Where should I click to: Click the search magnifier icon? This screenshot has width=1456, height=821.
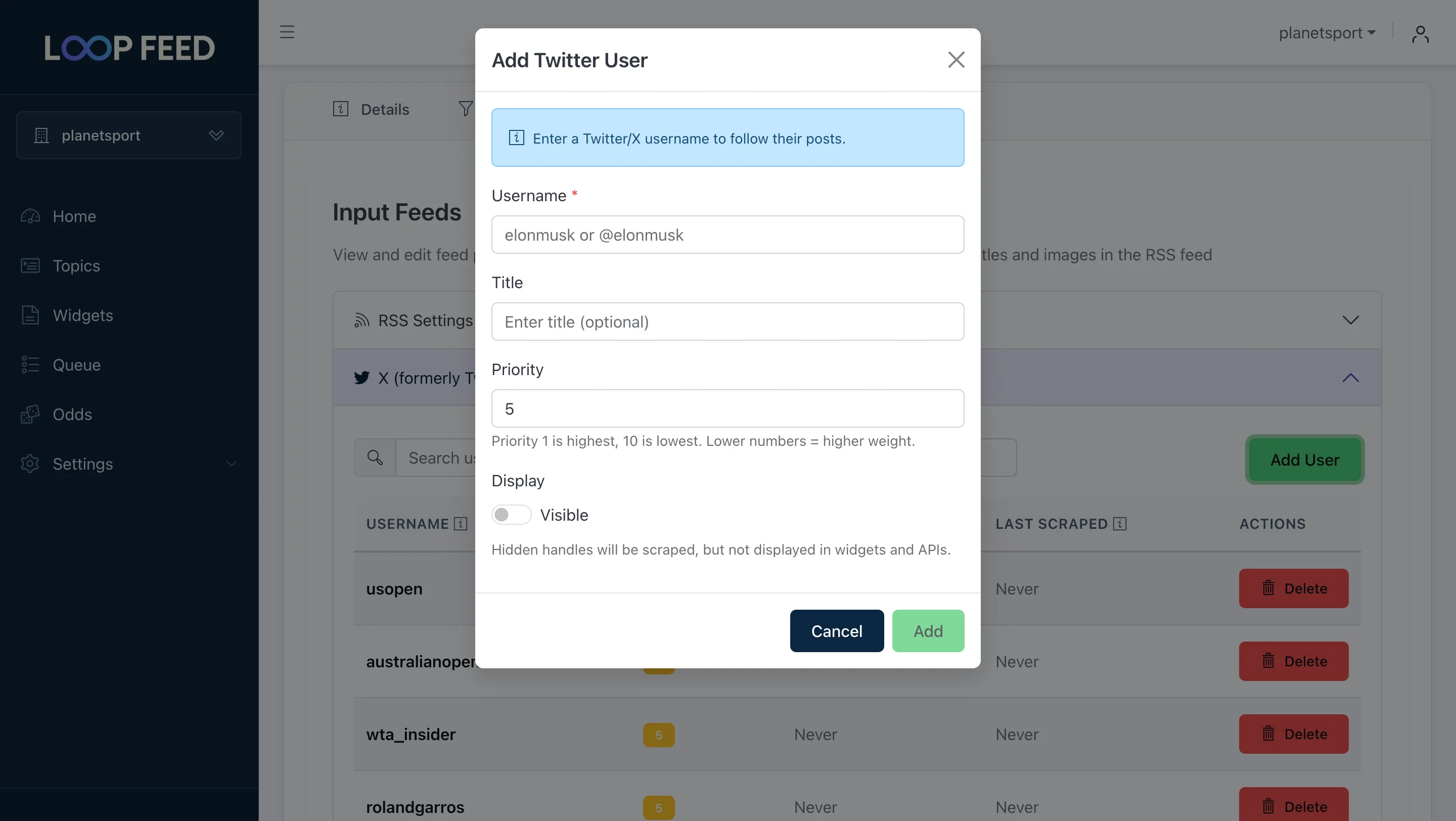375,458
